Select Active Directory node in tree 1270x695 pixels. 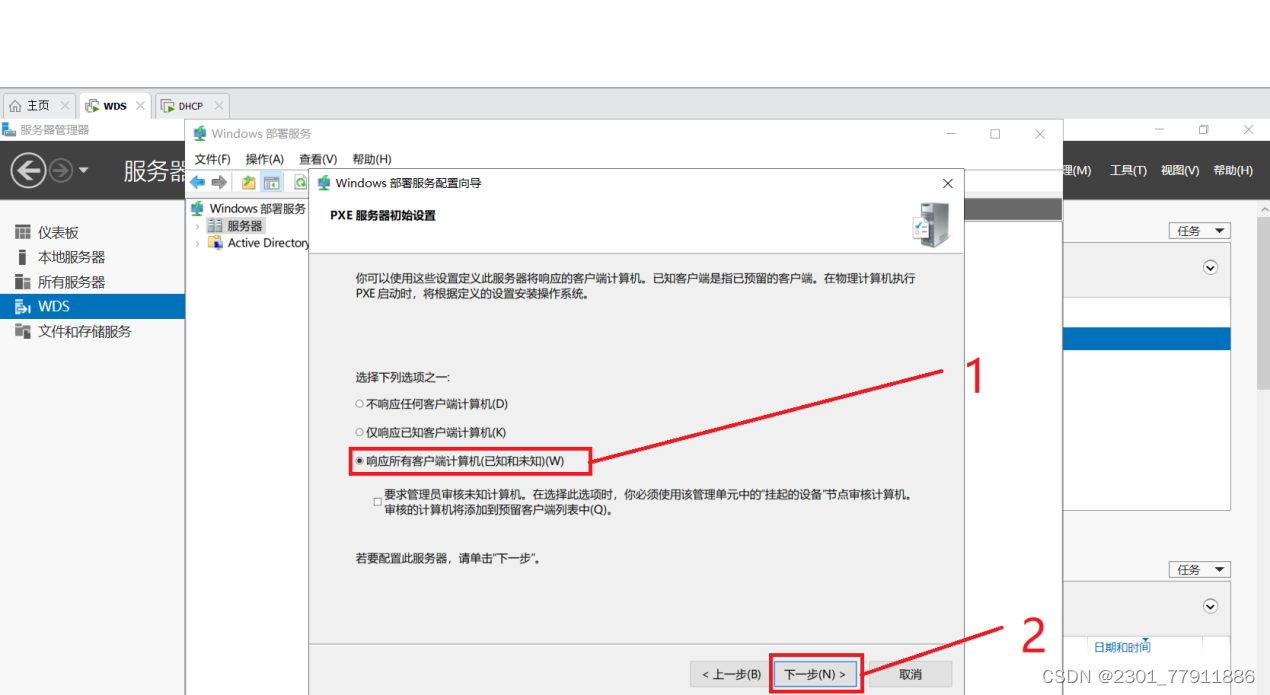268,243
